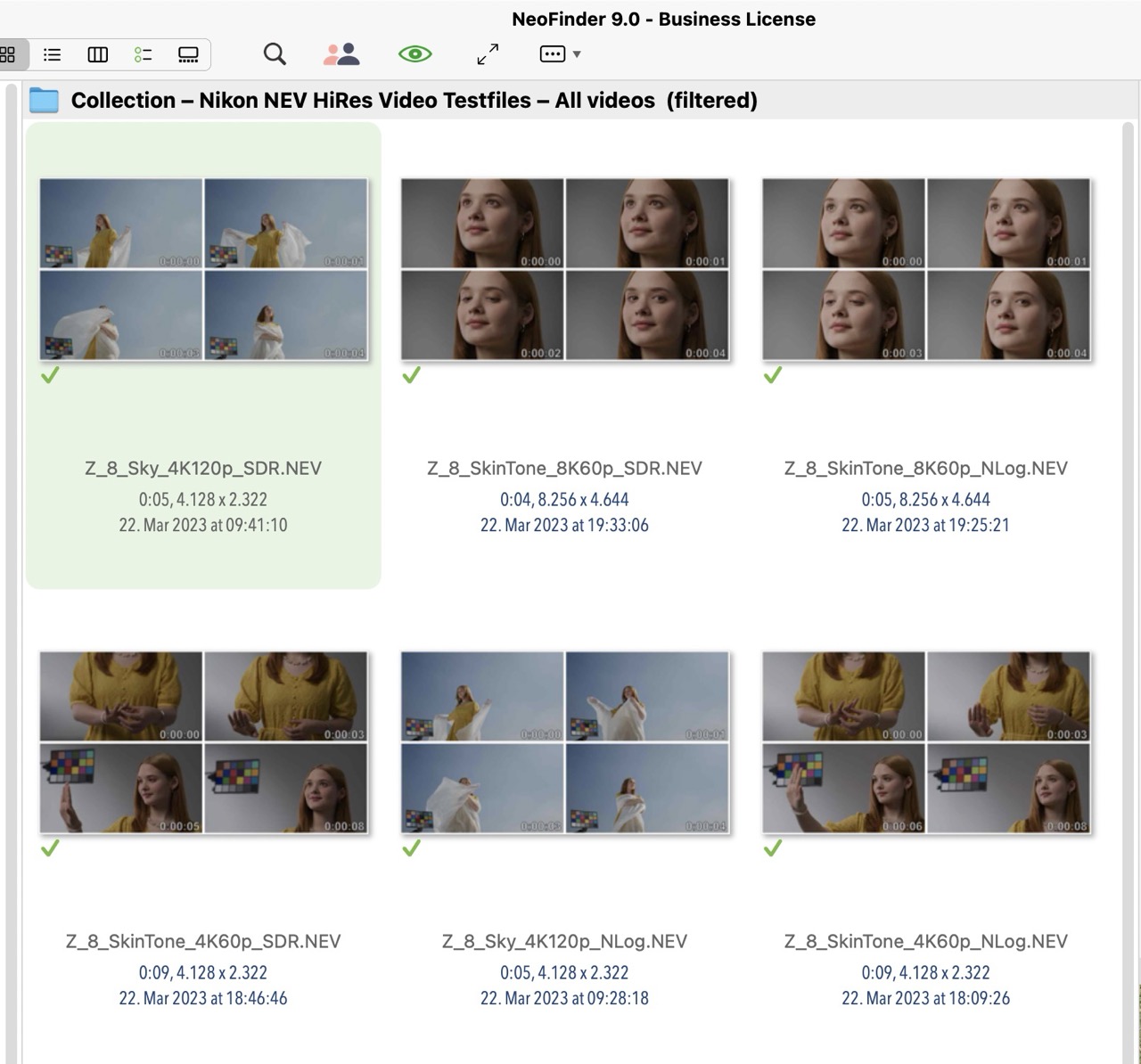Open the annotation/label view

(x=143, y=53)
